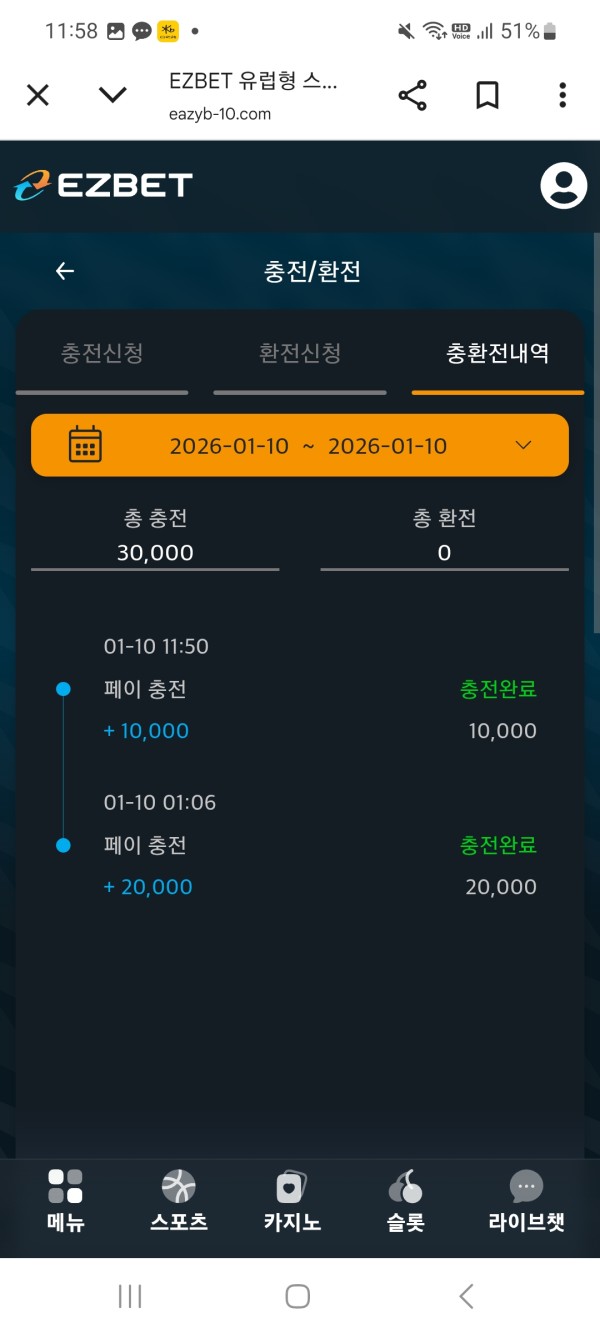The height and width of the screenshot is (1333, 600).
Task: Open the user profile icon
Action: 563,185
